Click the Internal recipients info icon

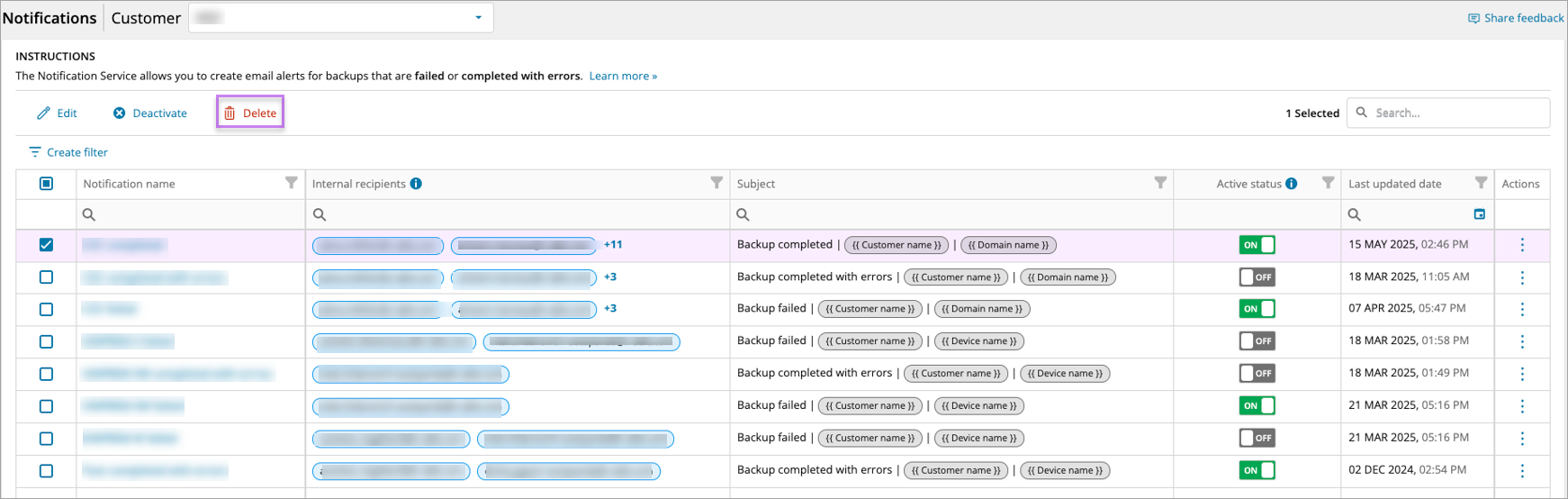click(x=416, y=184)
